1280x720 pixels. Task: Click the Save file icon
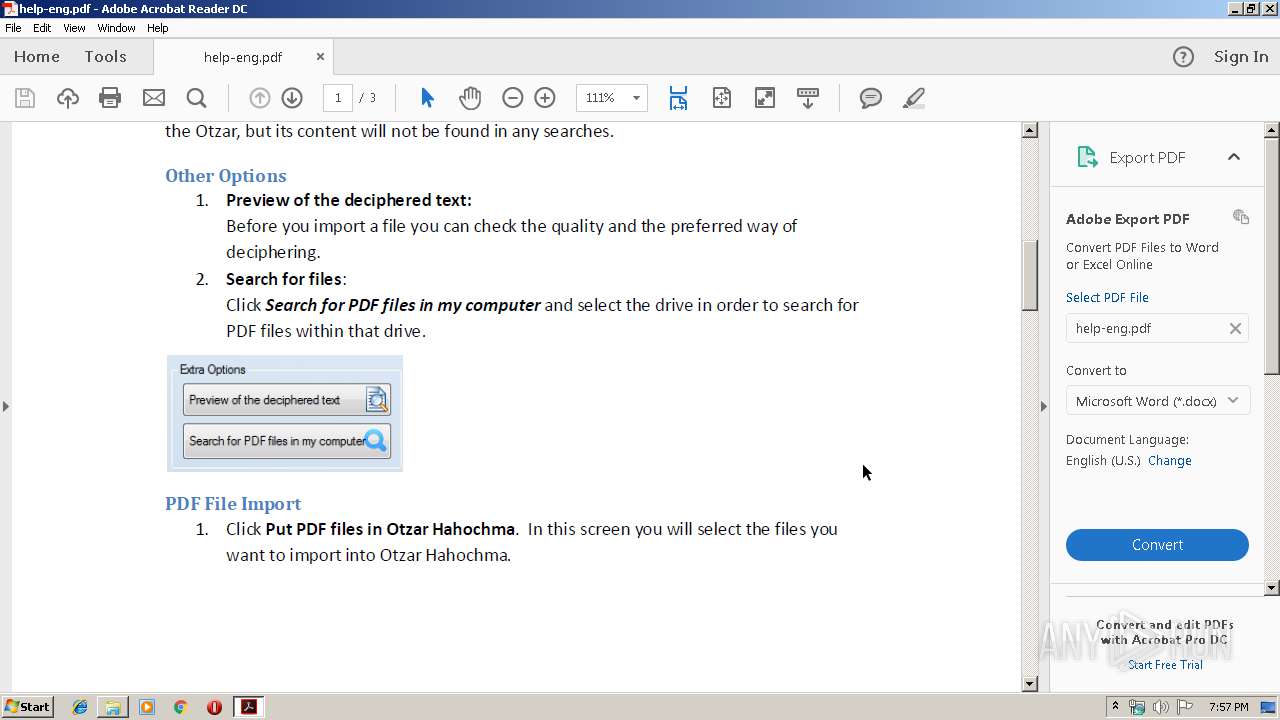[25, 98]
